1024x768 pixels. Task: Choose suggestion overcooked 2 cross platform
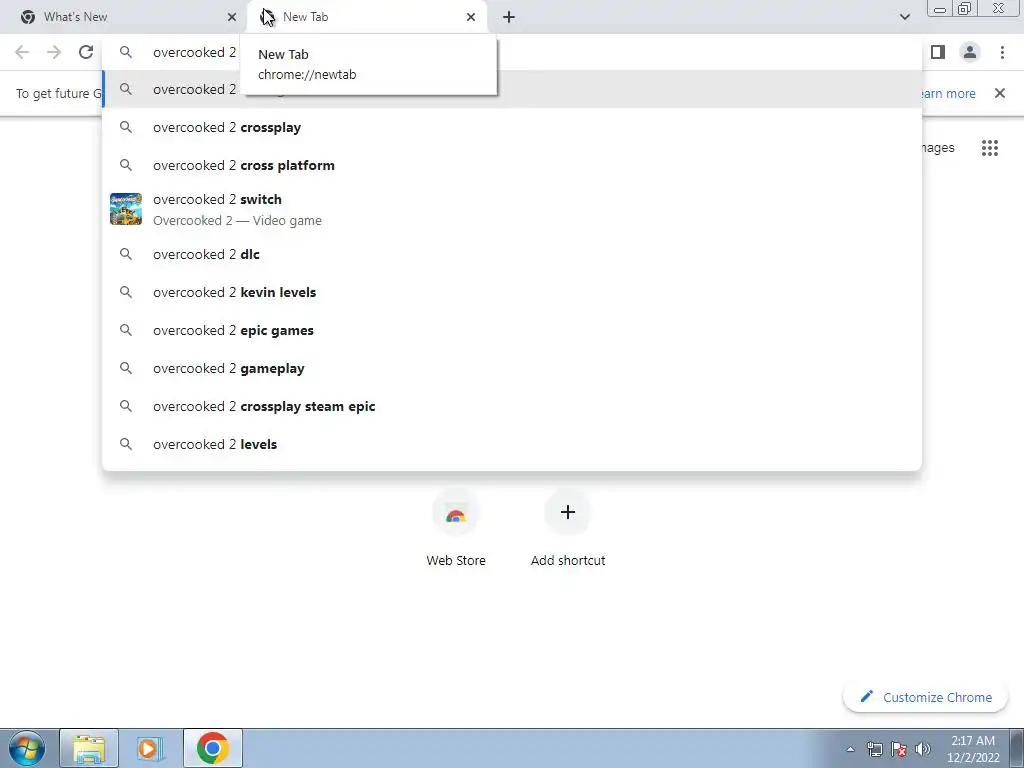(x=512, y=165)
